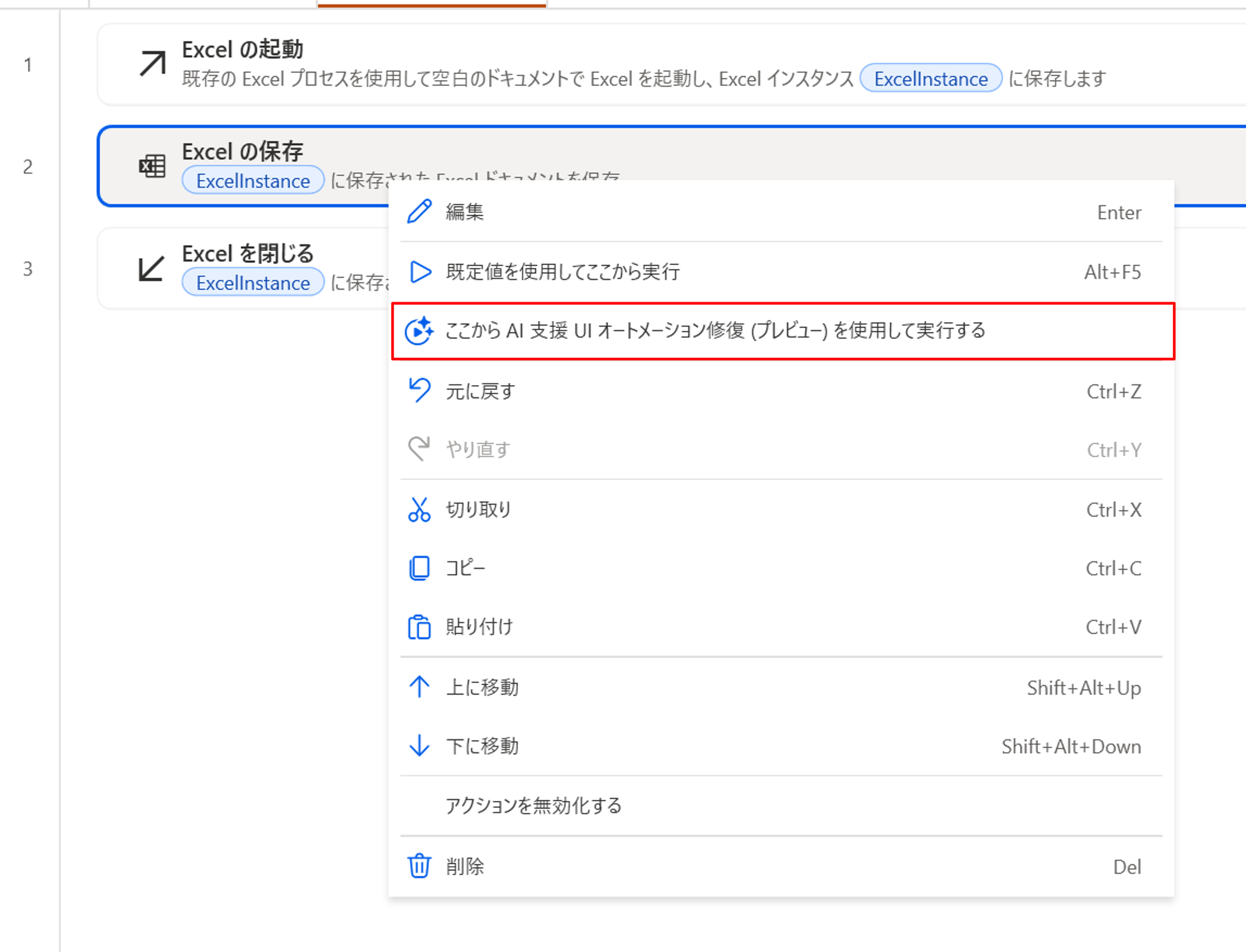Viewport: 1246px width, 952px height.
Task: Click the Shift+Alt+Up shortcut label
Action: point(1084,688)
